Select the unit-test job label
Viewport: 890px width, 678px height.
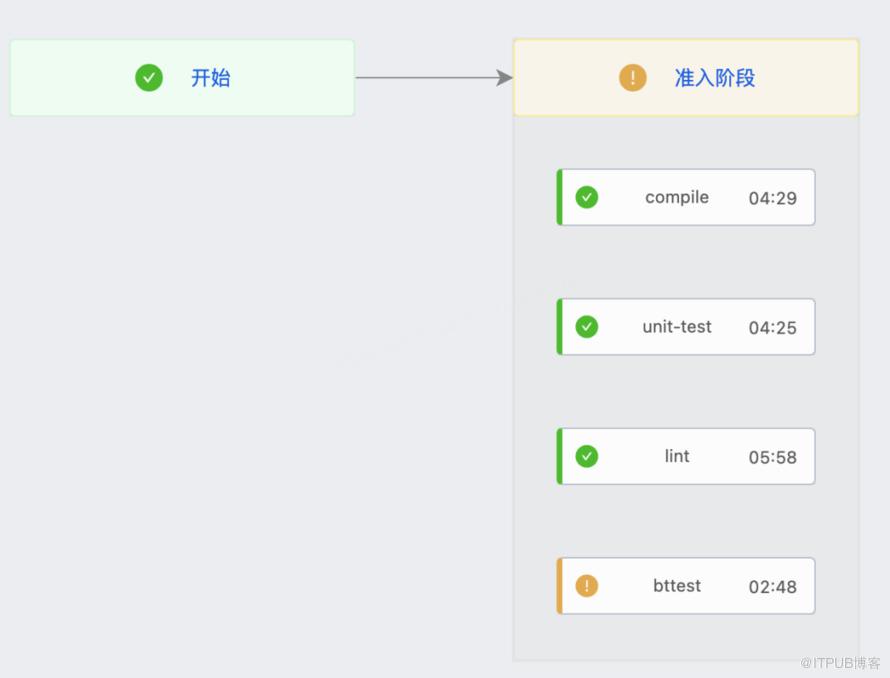(677, 327)
